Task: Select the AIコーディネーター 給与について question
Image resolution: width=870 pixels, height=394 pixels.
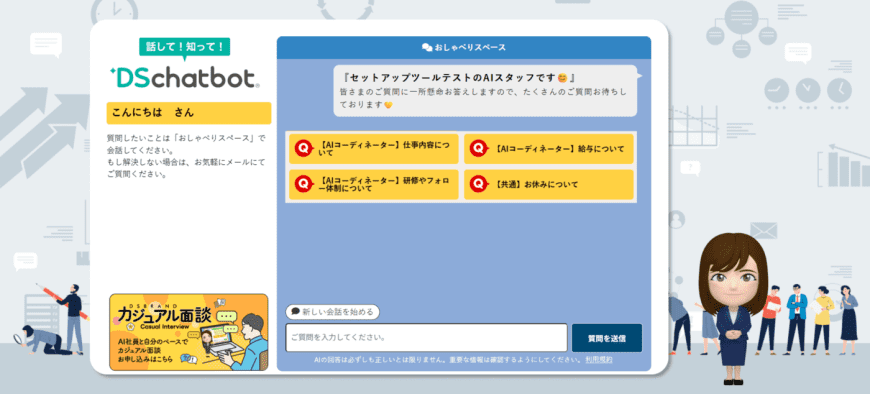Action: (x=549, y=149)
